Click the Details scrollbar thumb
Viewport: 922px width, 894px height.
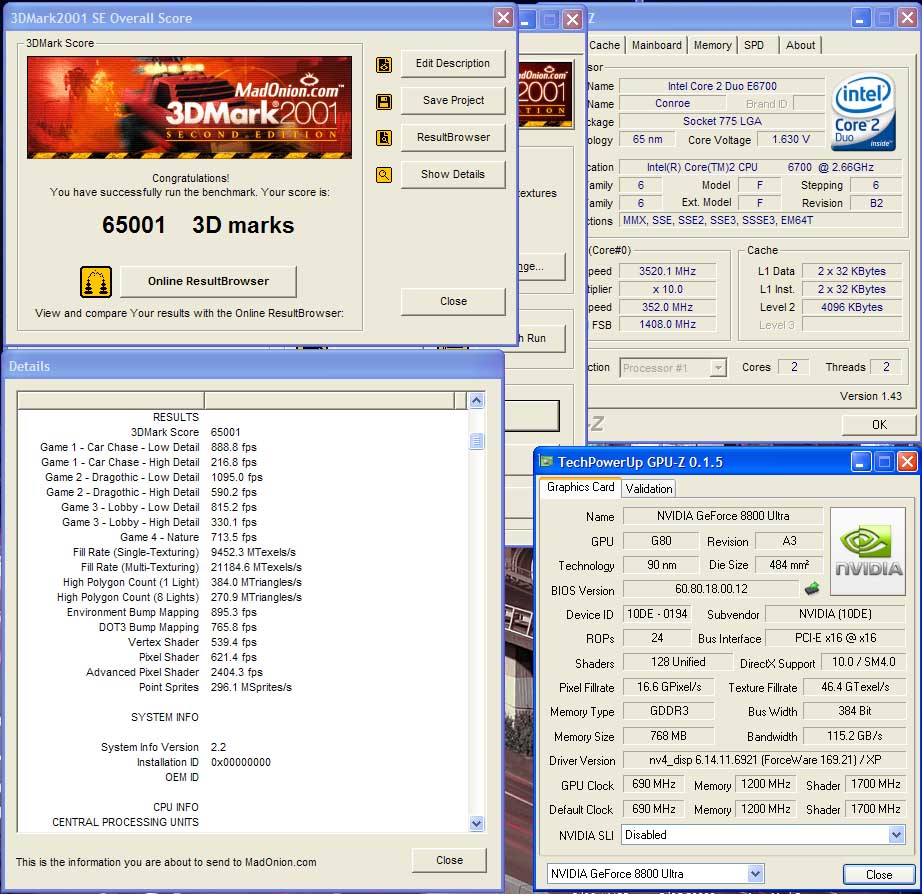(x=476, y=441)
